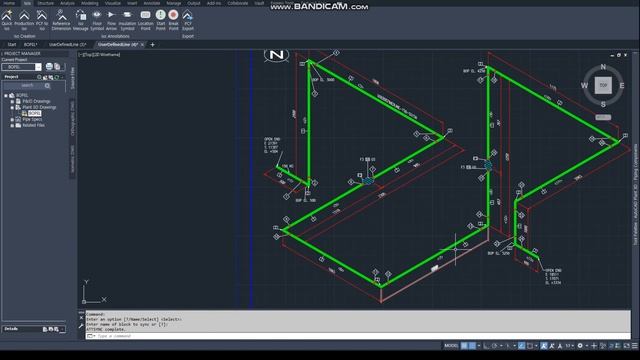The height and width of the screenshot is (360, 640).
Task: Click the viewport controls label [-][Top][2D Wireframe]
Action: coord(100,54)
